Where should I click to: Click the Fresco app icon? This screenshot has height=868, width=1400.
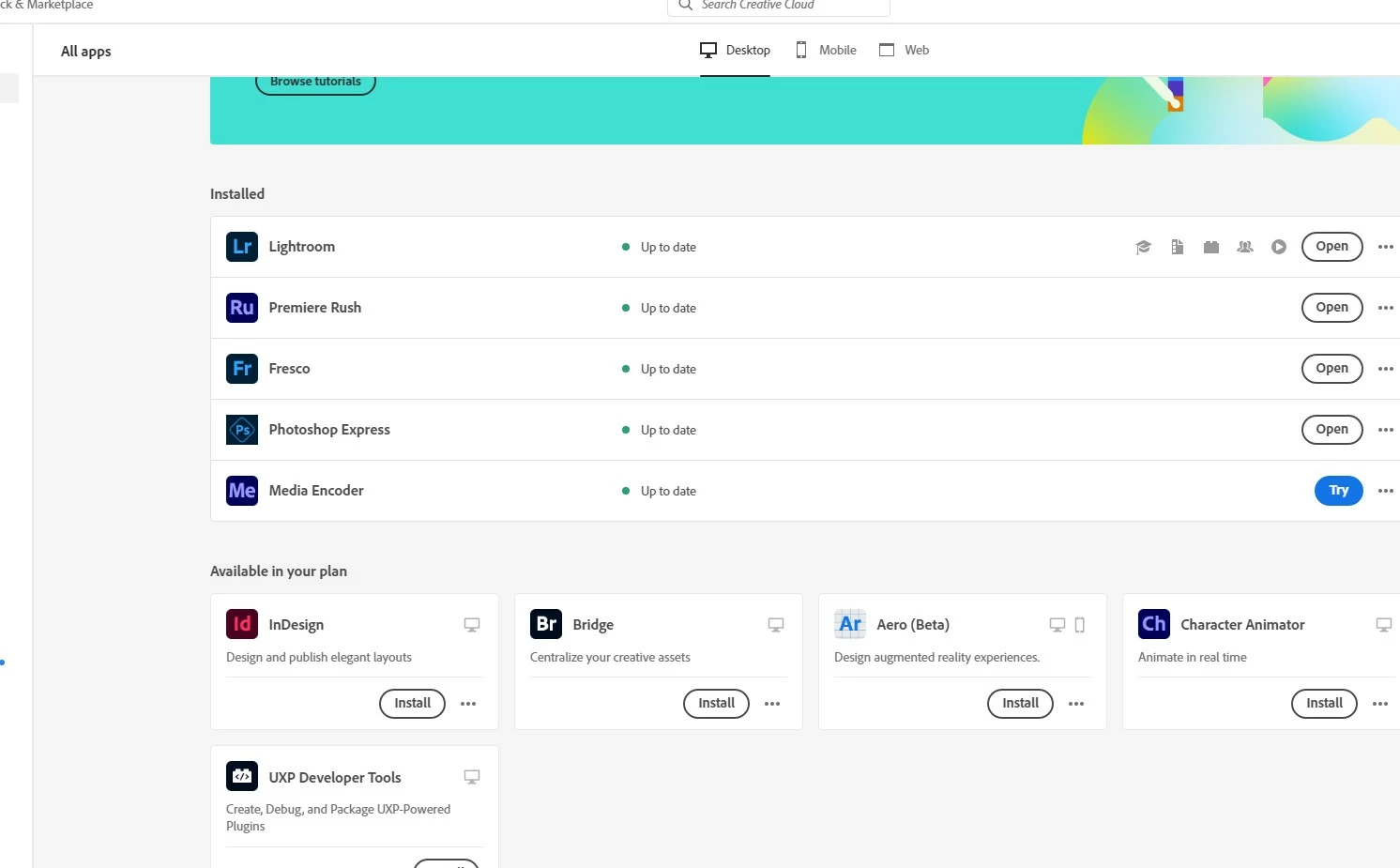pos(242,369)
